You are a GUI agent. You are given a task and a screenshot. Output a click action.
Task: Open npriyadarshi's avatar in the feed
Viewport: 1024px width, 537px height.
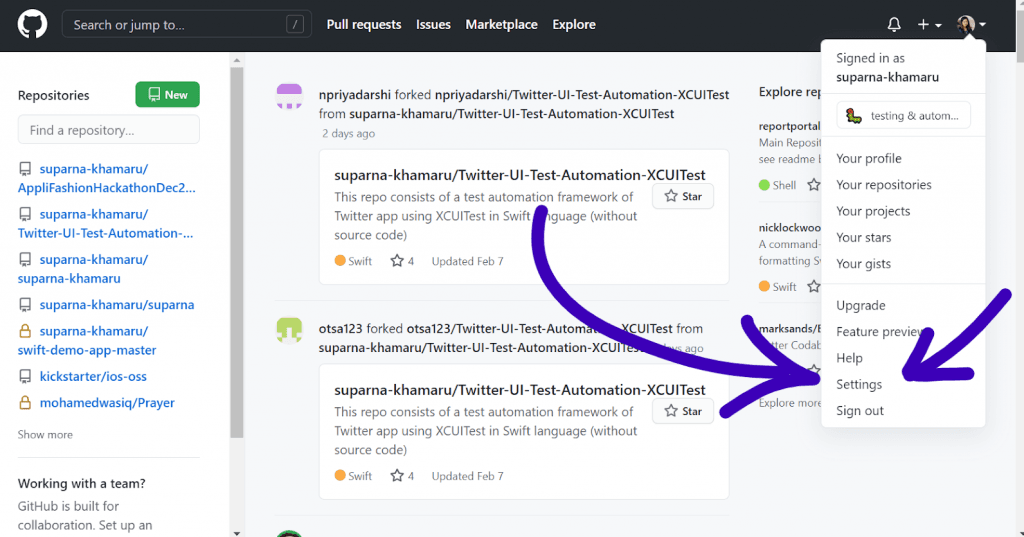tap(289, 95)
